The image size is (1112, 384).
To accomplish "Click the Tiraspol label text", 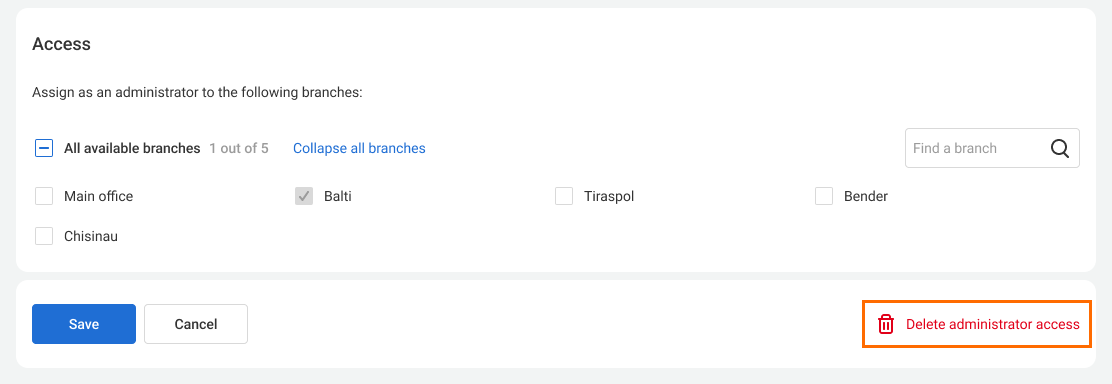I will click(x=609, y=196).
